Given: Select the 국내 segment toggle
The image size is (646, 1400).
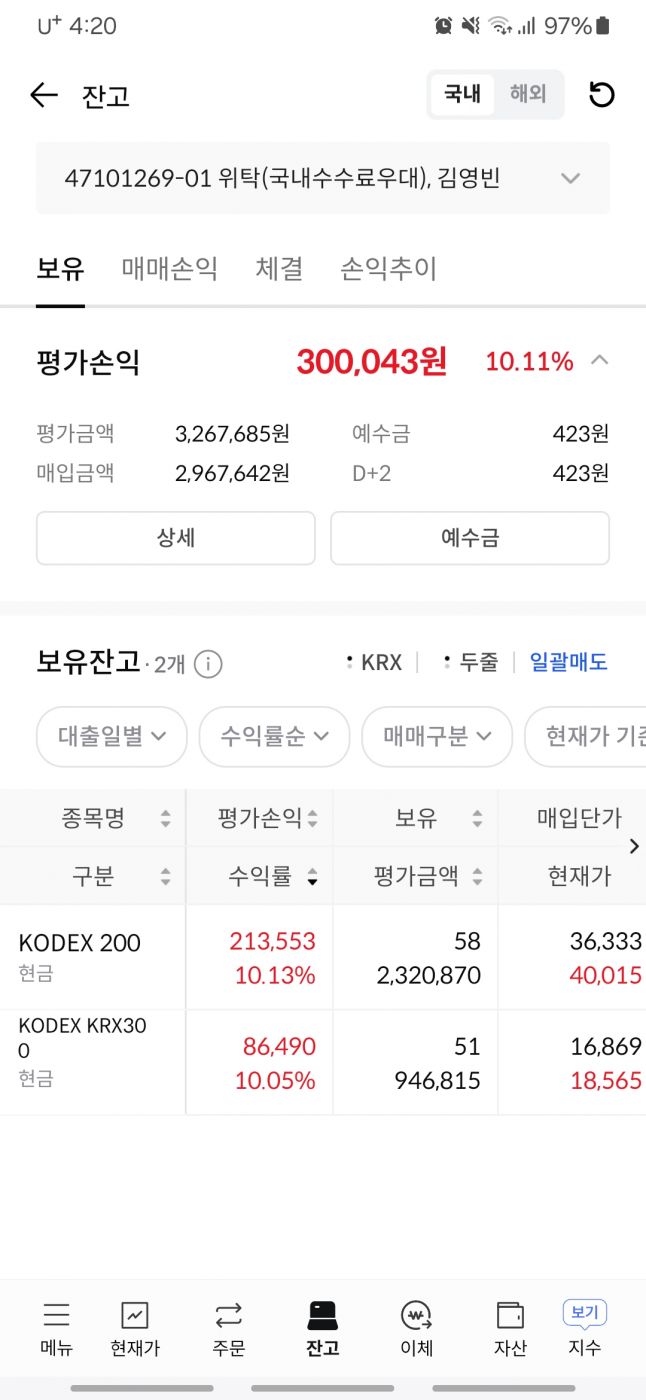Looking at the screenshot, I should (x=463, y=95).
